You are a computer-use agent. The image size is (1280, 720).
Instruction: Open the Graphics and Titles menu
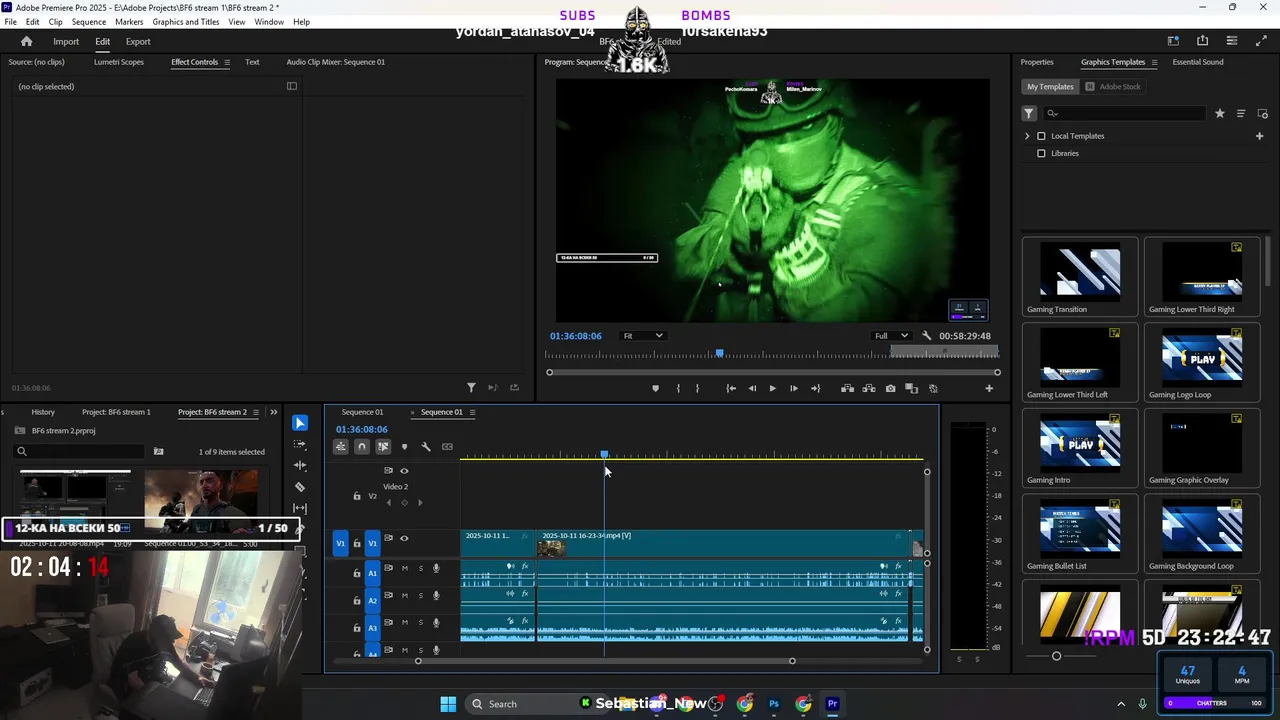pos(186,22)
